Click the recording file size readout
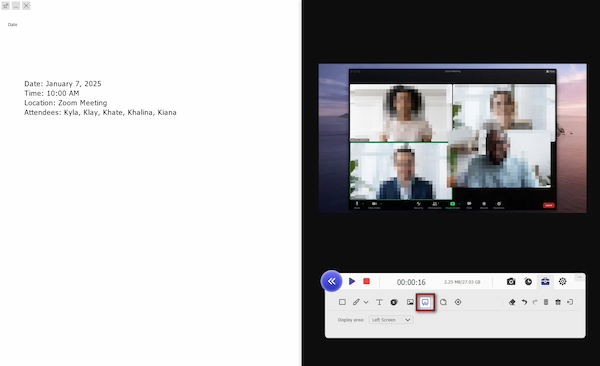600x366 pixels. [x=462, y=282]
